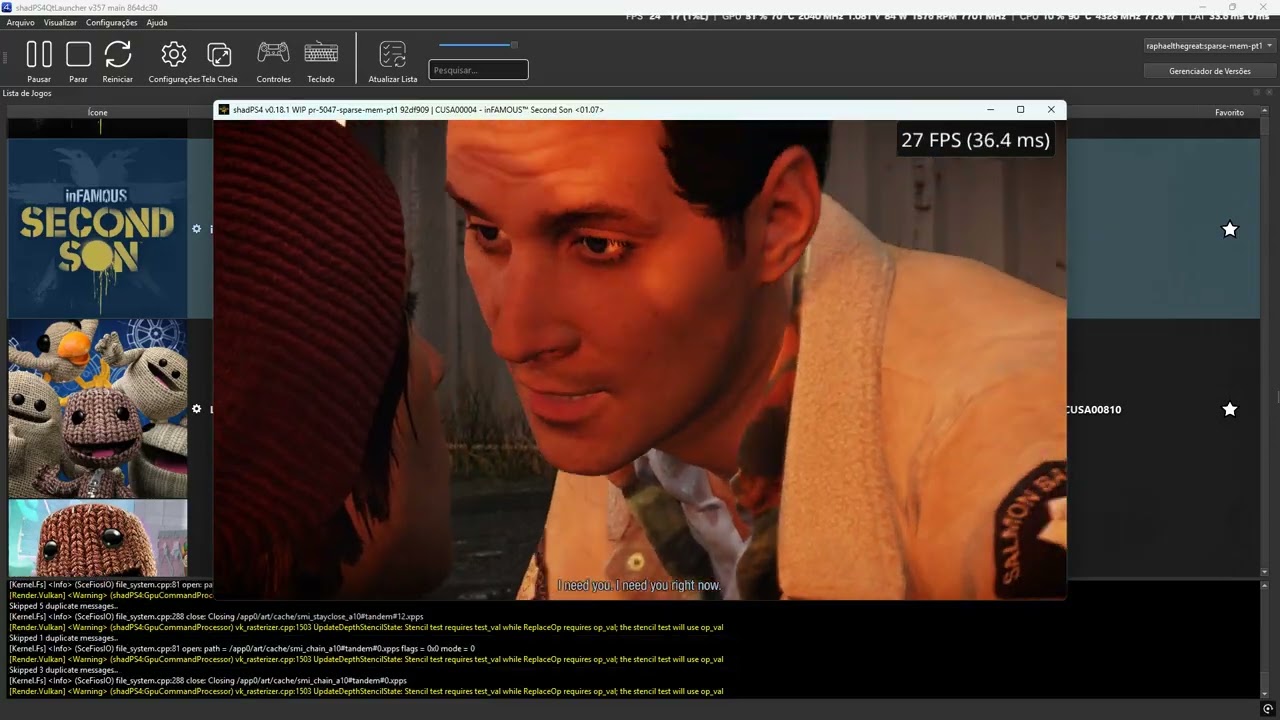Open the version dropdown raphaelthegreat:sparse-mem-pt1
1280x720 pixels.
coord(1210,46)
